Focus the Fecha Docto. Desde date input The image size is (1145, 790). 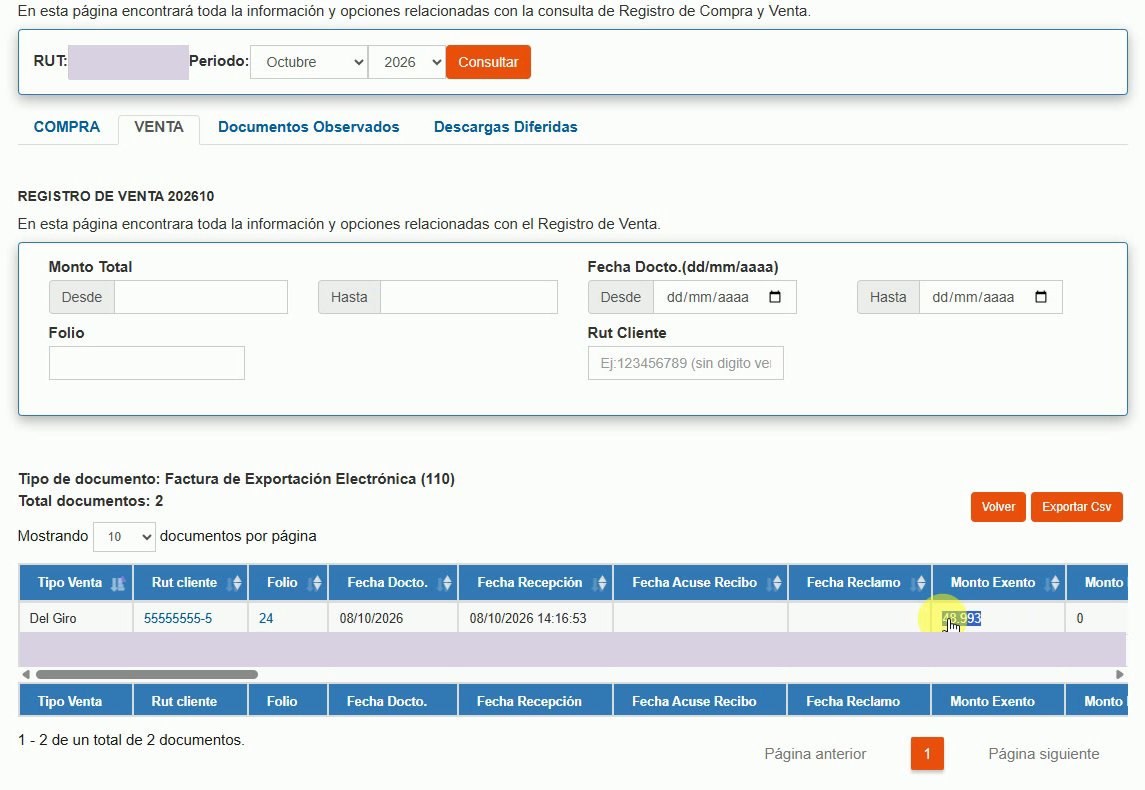[x=724, y=297]
